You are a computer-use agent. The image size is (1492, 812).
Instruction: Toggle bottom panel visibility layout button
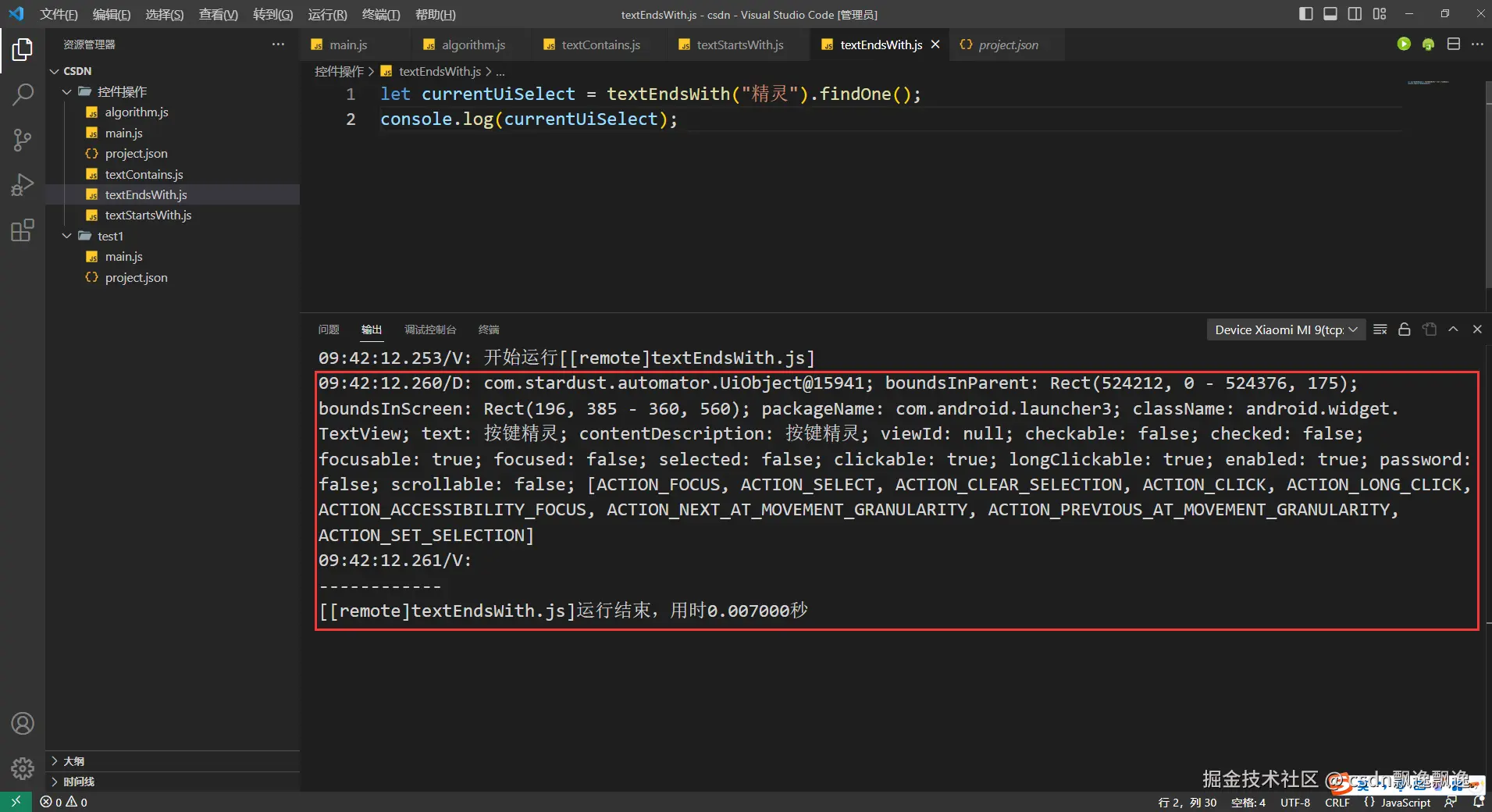click(1330, 14)
